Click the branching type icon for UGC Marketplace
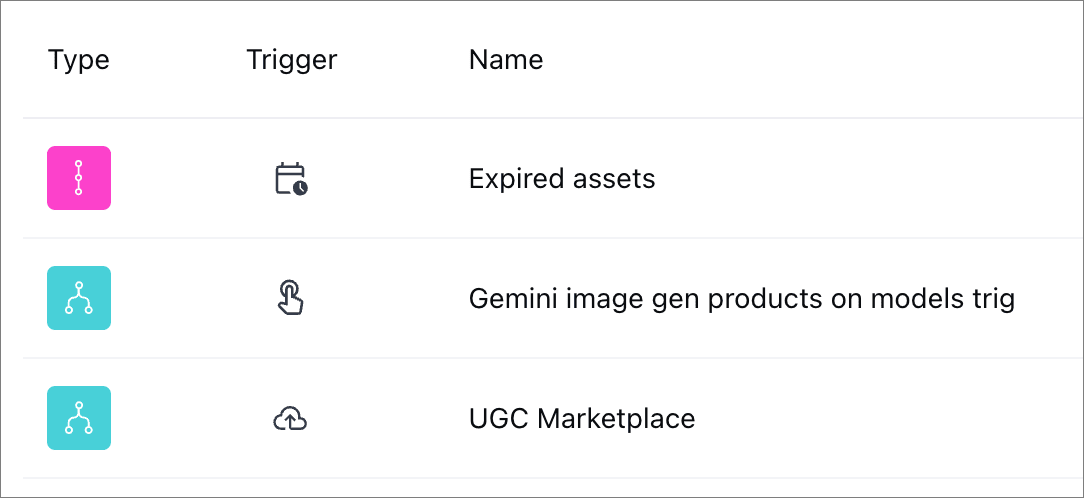Screen dimensions: 1084x498 pos(79,418)
